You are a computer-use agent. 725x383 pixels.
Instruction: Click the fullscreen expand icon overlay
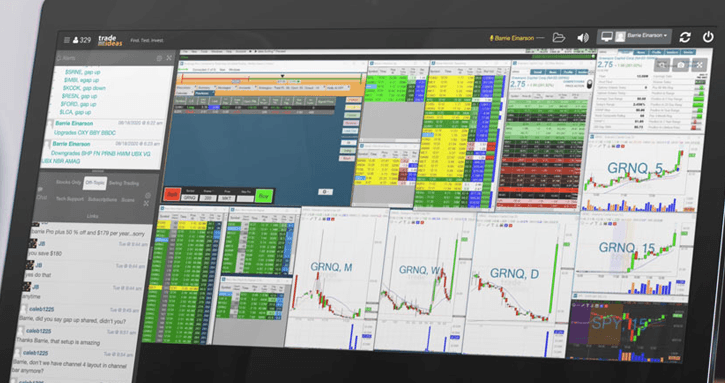tap(699, 65)
